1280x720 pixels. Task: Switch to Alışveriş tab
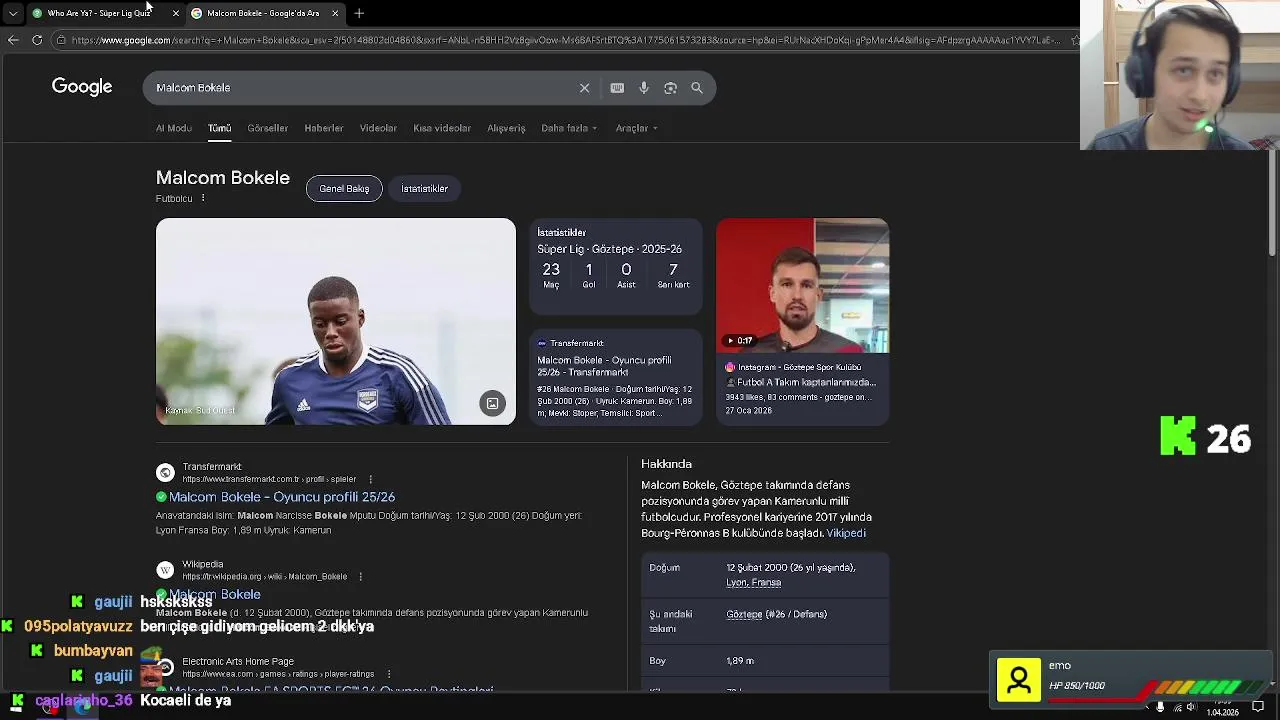pos(506,128)
